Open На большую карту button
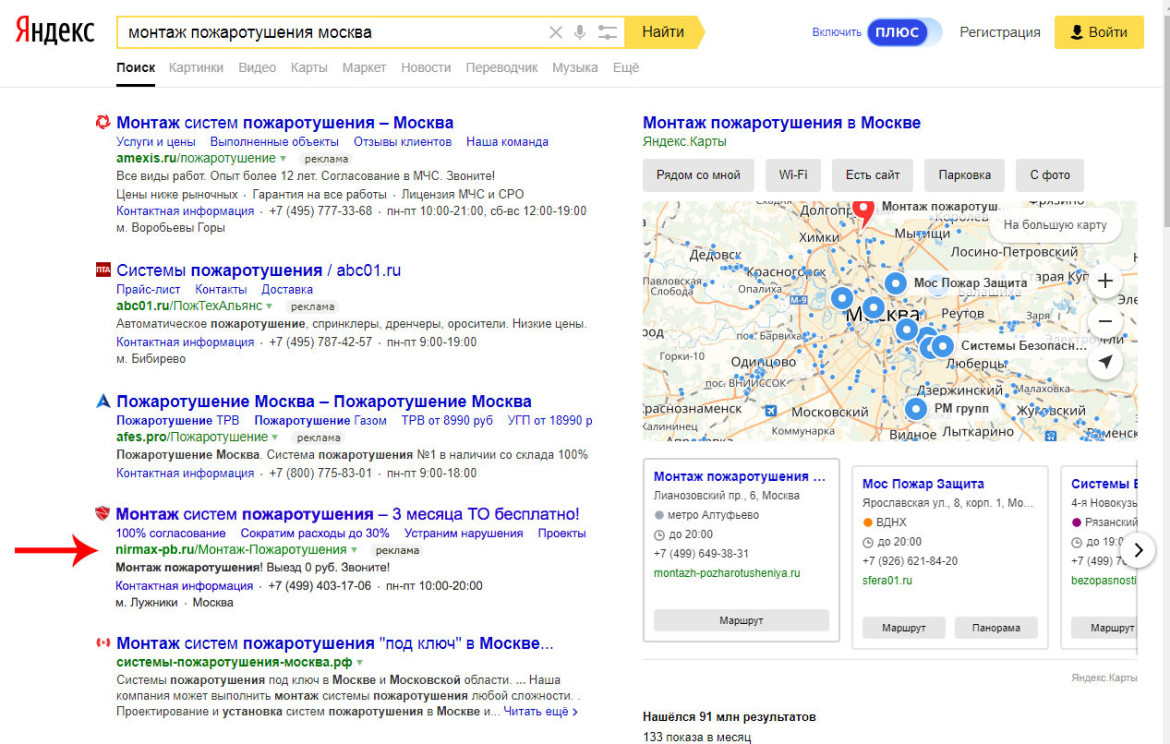Viewport: 1170px width, 744px height. 1054,225
